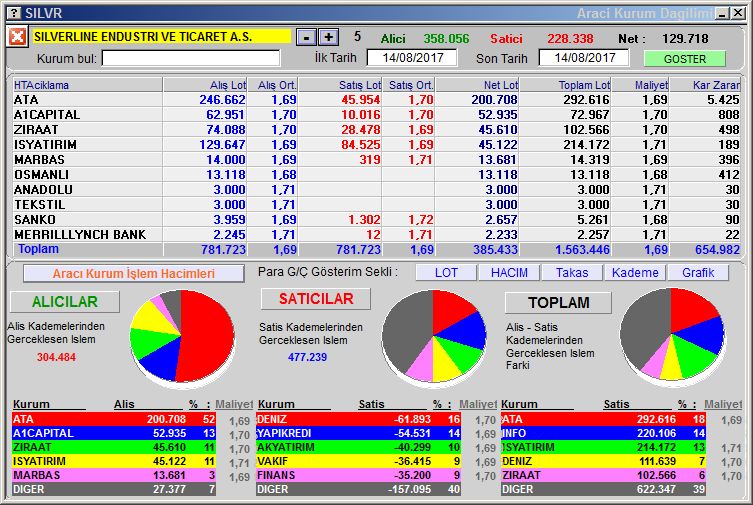Click pink FINANS row in sellers list
The width and height of the screenshot is (753, 505).
(x=359, y=475)
